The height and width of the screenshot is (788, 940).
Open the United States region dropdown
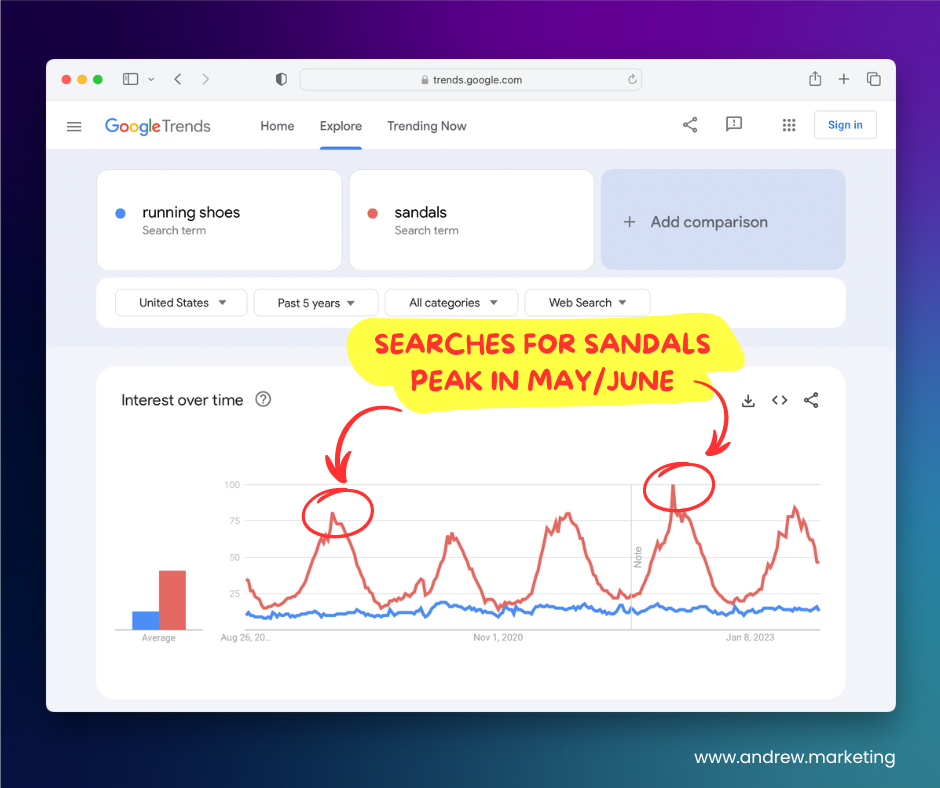[x=180, y=302]
